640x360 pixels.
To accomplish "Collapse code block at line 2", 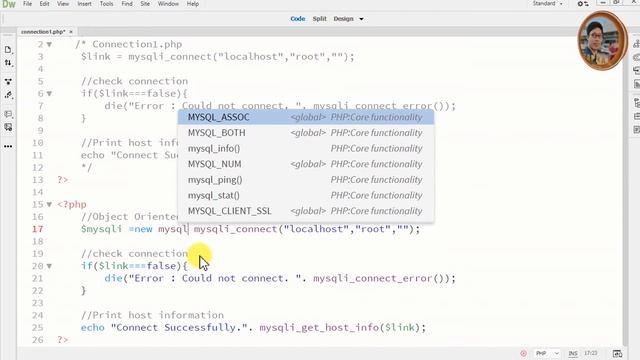I will [49, 44].
